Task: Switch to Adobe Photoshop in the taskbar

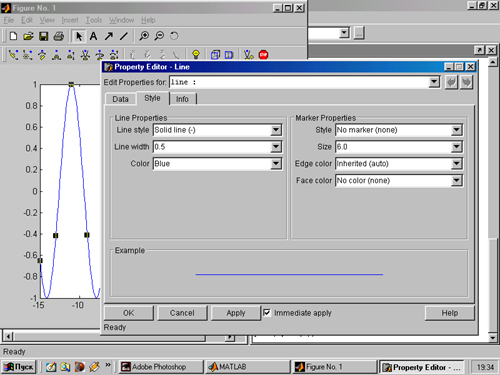Action: point(161,367)
